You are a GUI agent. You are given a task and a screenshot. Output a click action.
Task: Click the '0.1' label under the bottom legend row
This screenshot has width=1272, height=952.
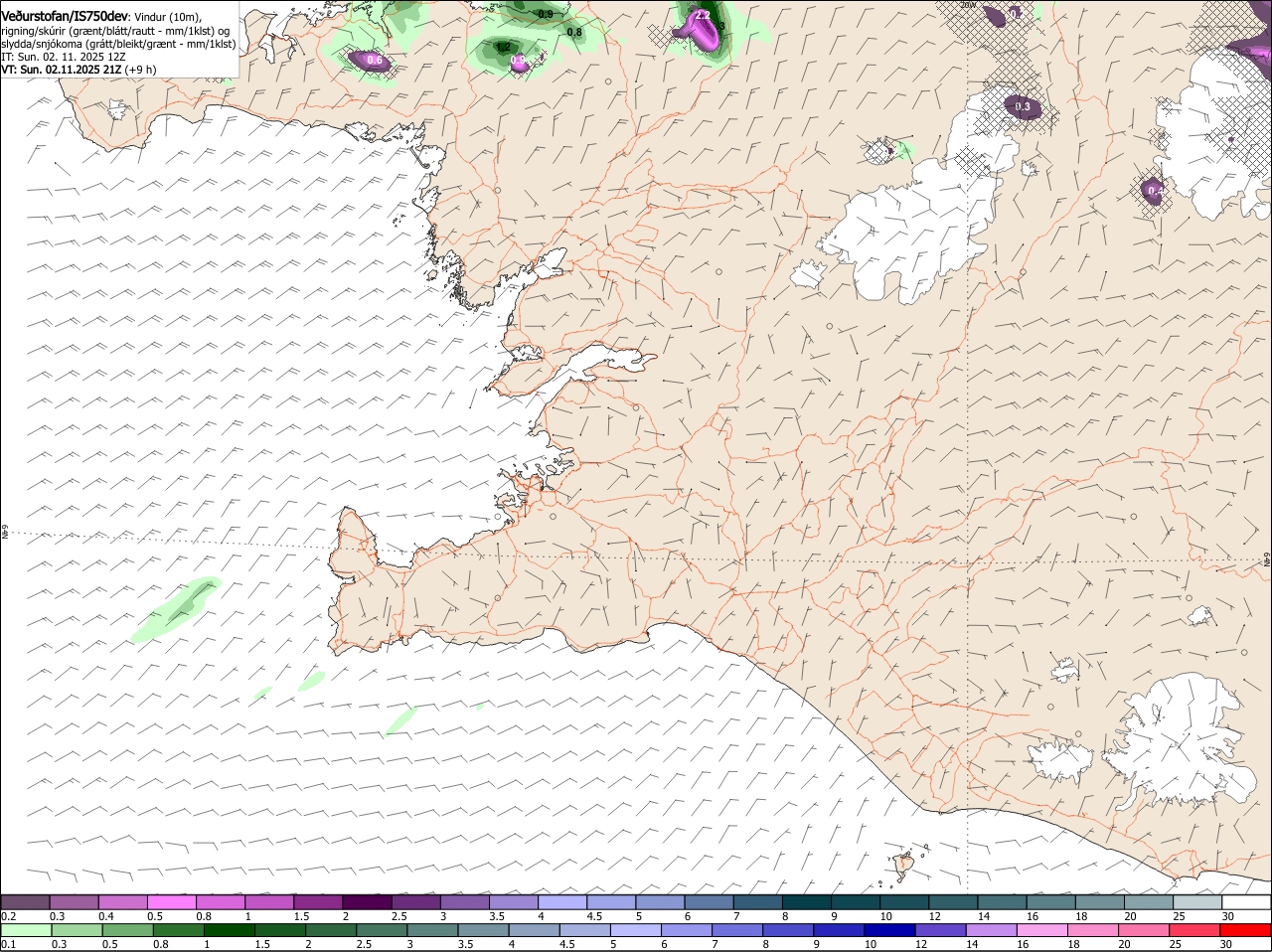(x=8, y=944)
